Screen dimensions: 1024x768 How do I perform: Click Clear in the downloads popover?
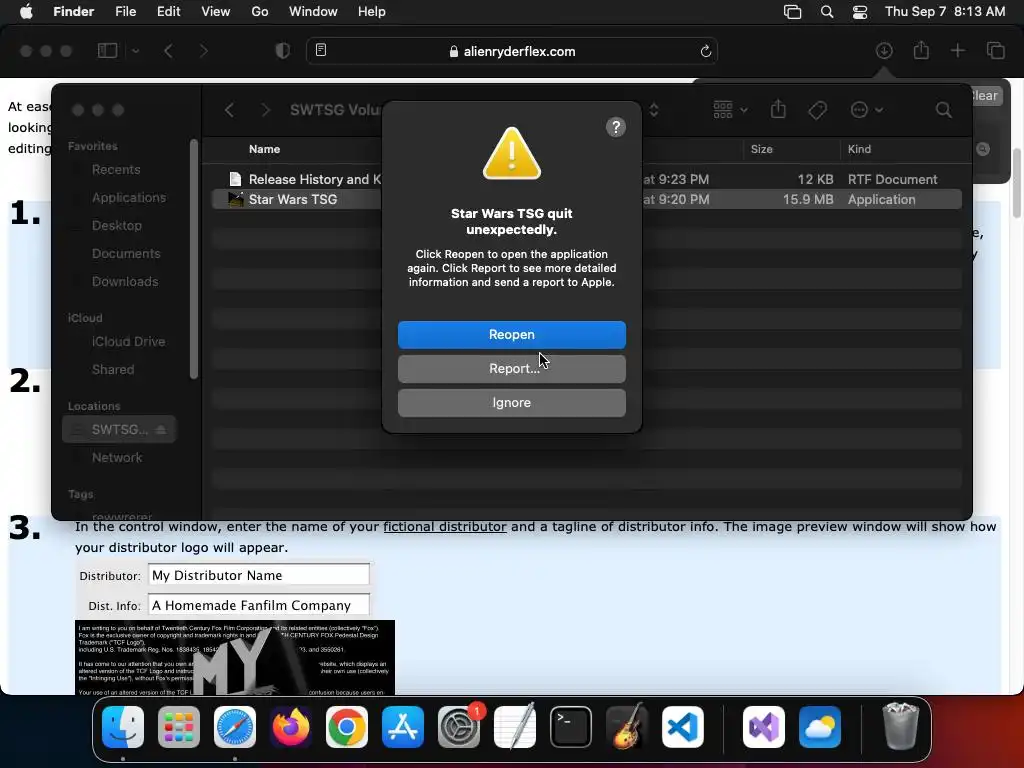[x=984, y=96]
